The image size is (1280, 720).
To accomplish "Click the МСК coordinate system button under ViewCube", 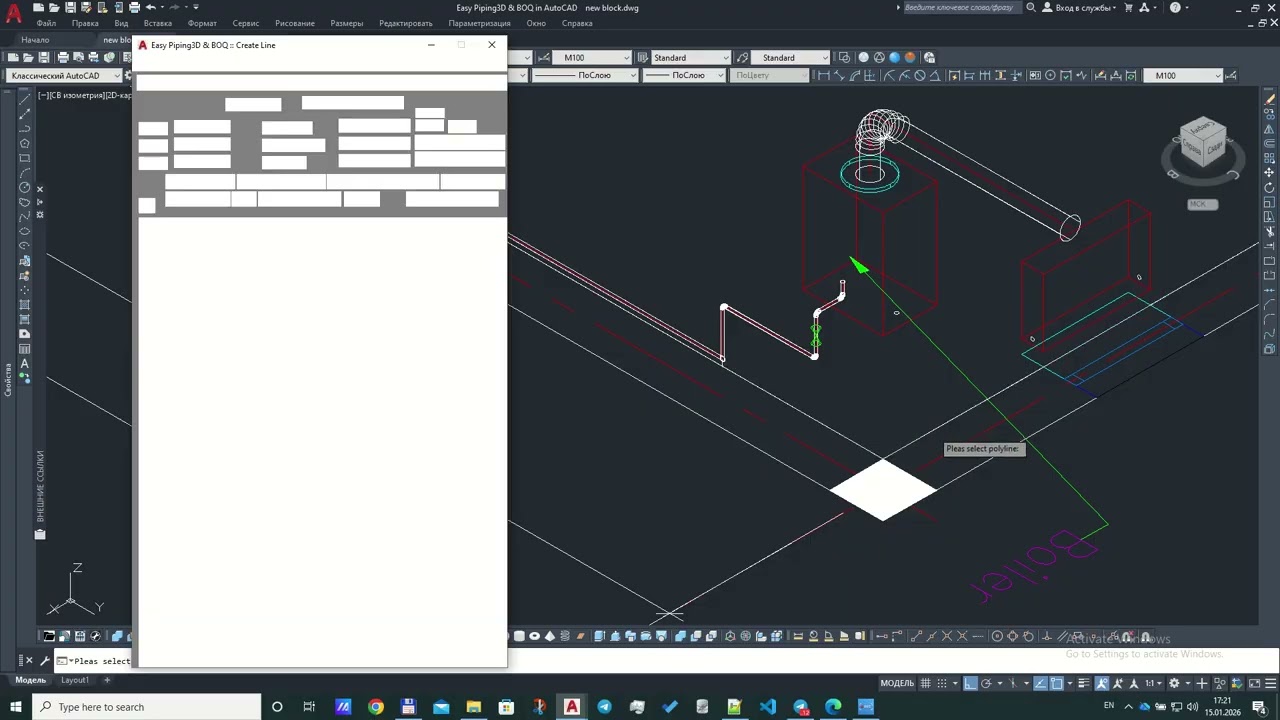I will pyautogui.click(x=1201, y=204).
